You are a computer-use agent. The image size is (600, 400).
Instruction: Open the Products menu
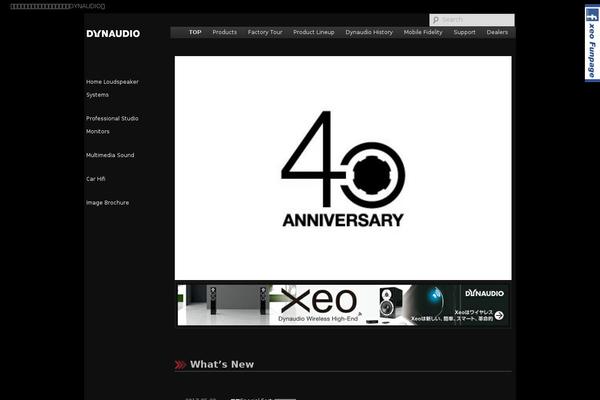click(225, 32)
